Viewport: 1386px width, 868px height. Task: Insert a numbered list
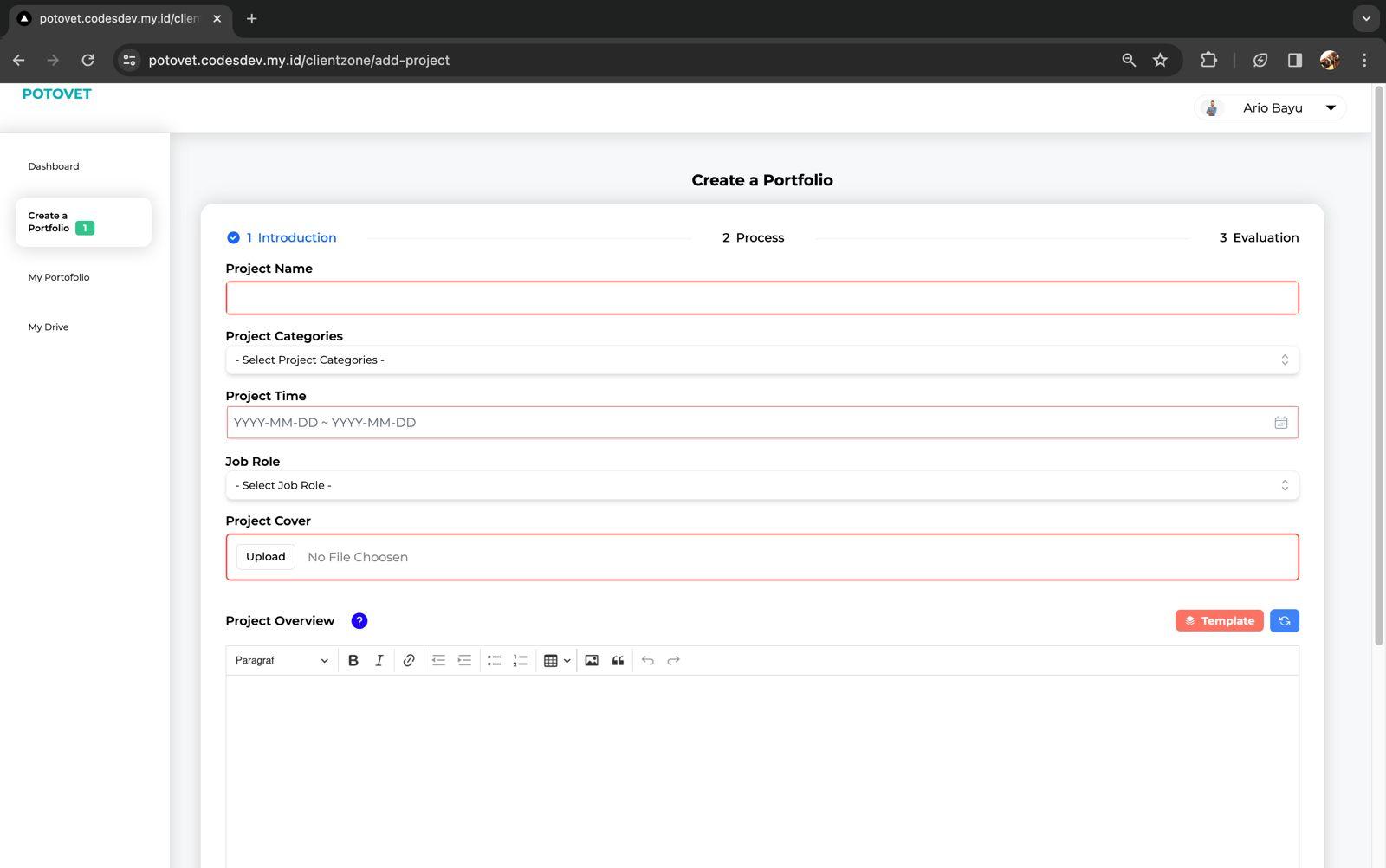click(x=520, y=660)
